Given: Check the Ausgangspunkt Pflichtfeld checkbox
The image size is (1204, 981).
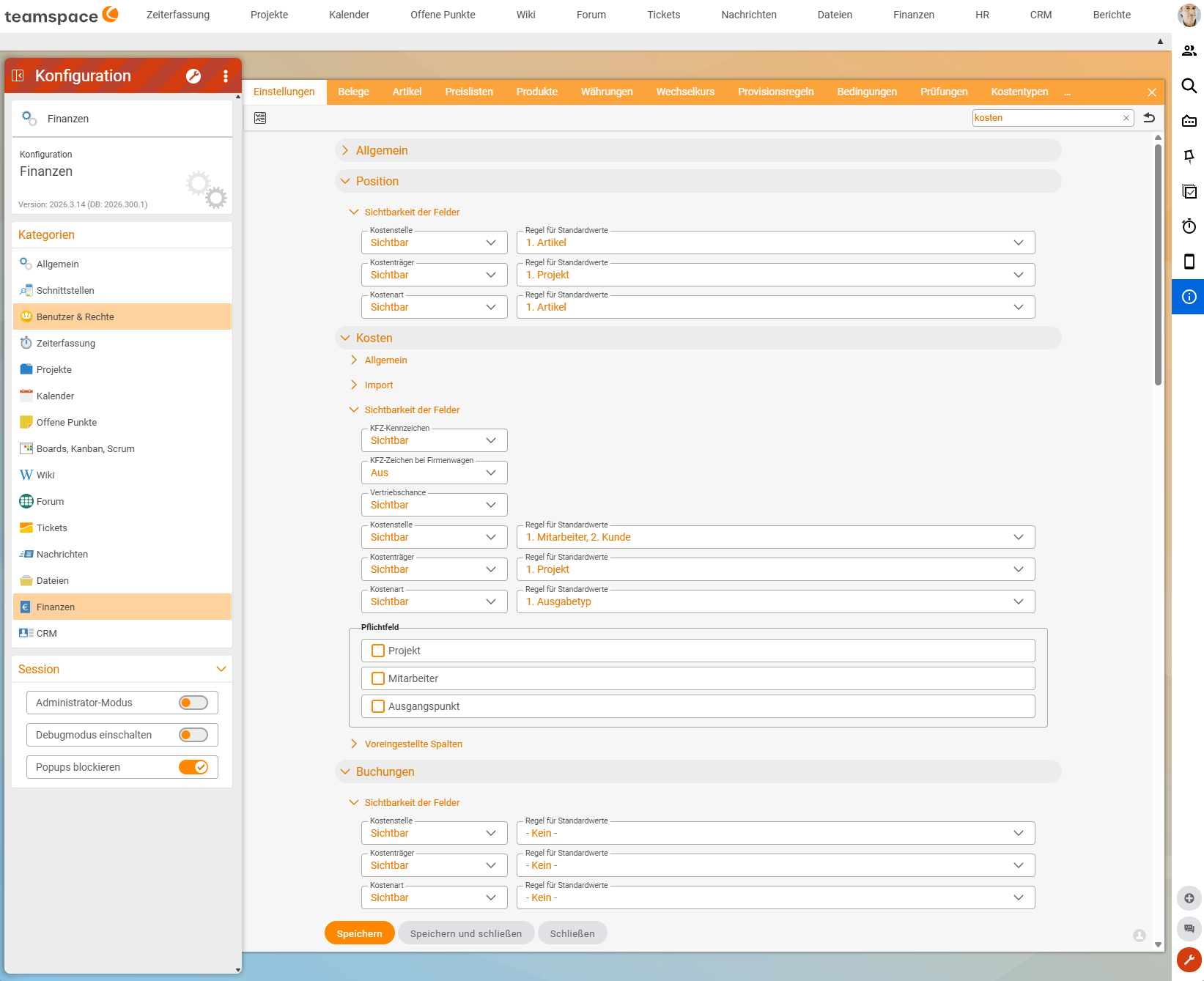Looking at the screenshot, I should (x=378, y=706).
